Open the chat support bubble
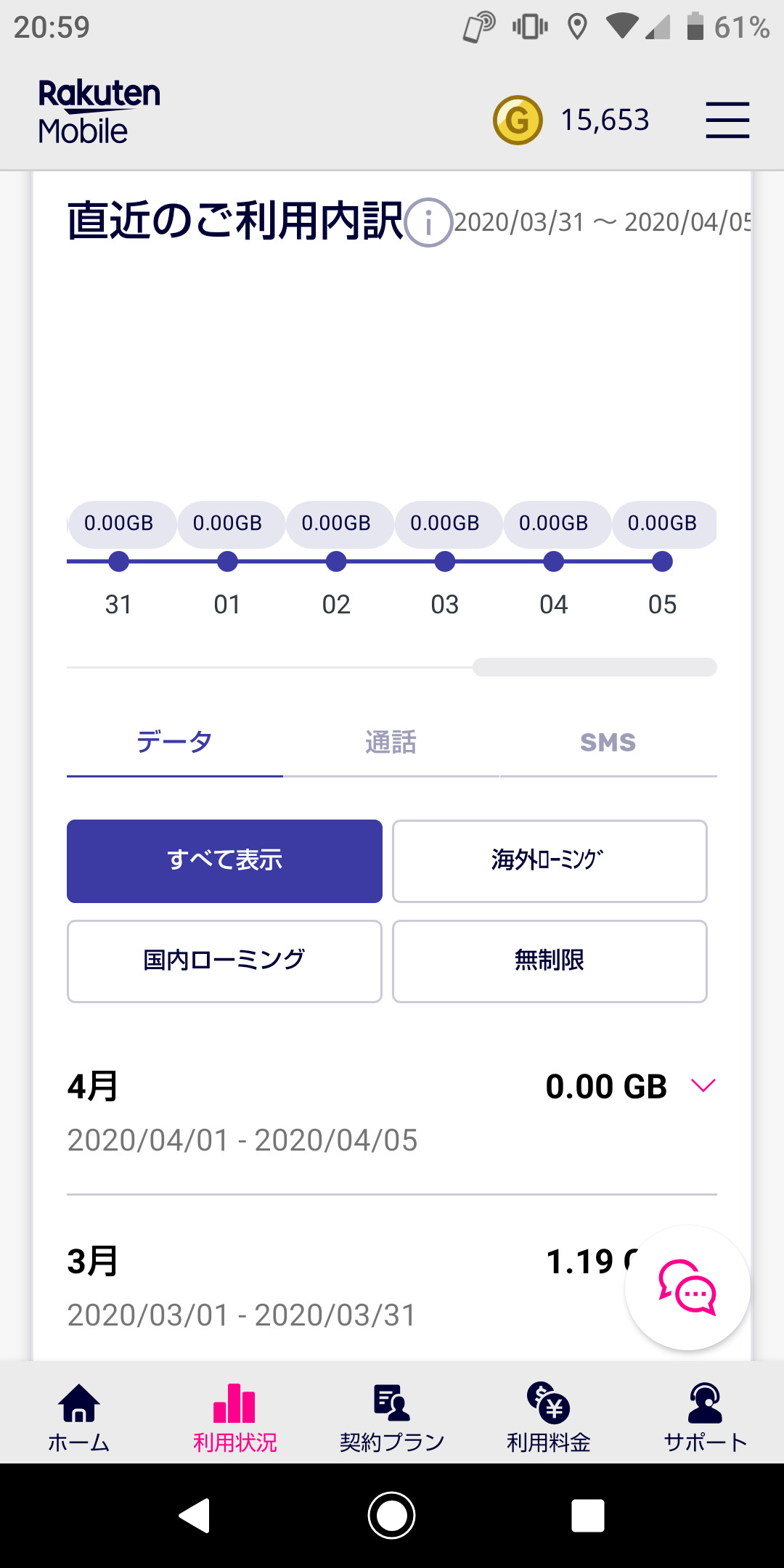784x1568 pixels. click(x=687, y=1288)
